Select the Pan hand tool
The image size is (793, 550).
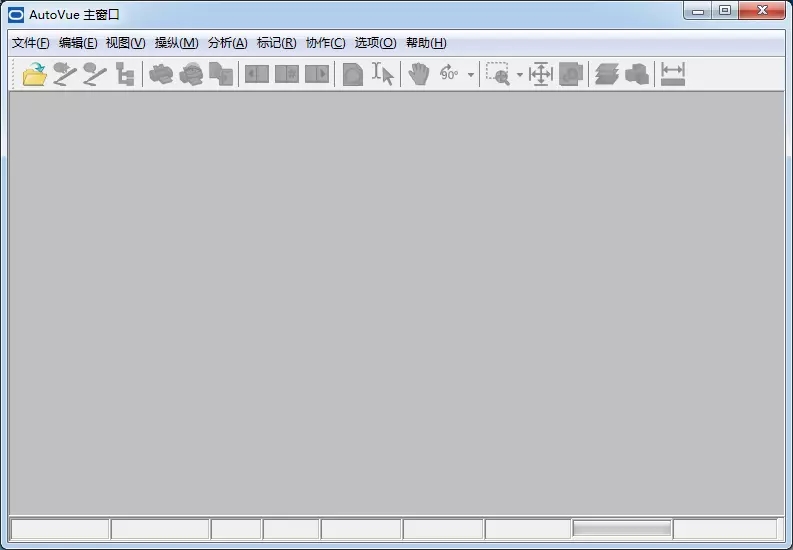point(419,74)
